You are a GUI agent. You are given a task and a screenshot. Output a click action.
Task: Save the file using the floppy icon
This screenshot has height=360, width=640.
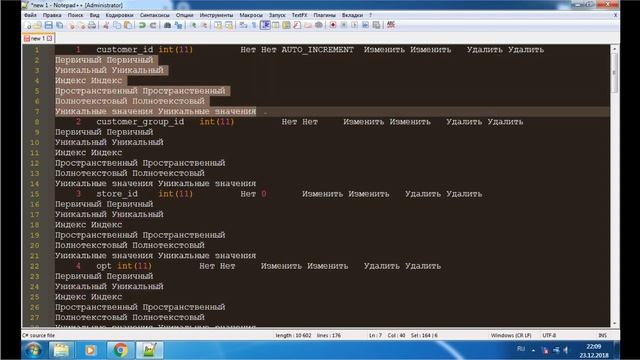tap(49, 25)
